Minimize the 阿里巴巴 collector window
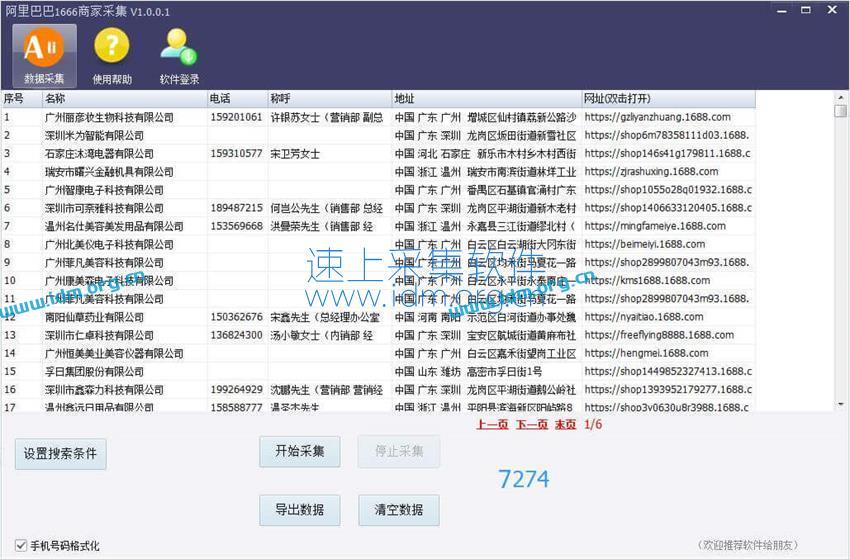The height and width of the screenshot is (559, 850). click(x=782, y=10)
